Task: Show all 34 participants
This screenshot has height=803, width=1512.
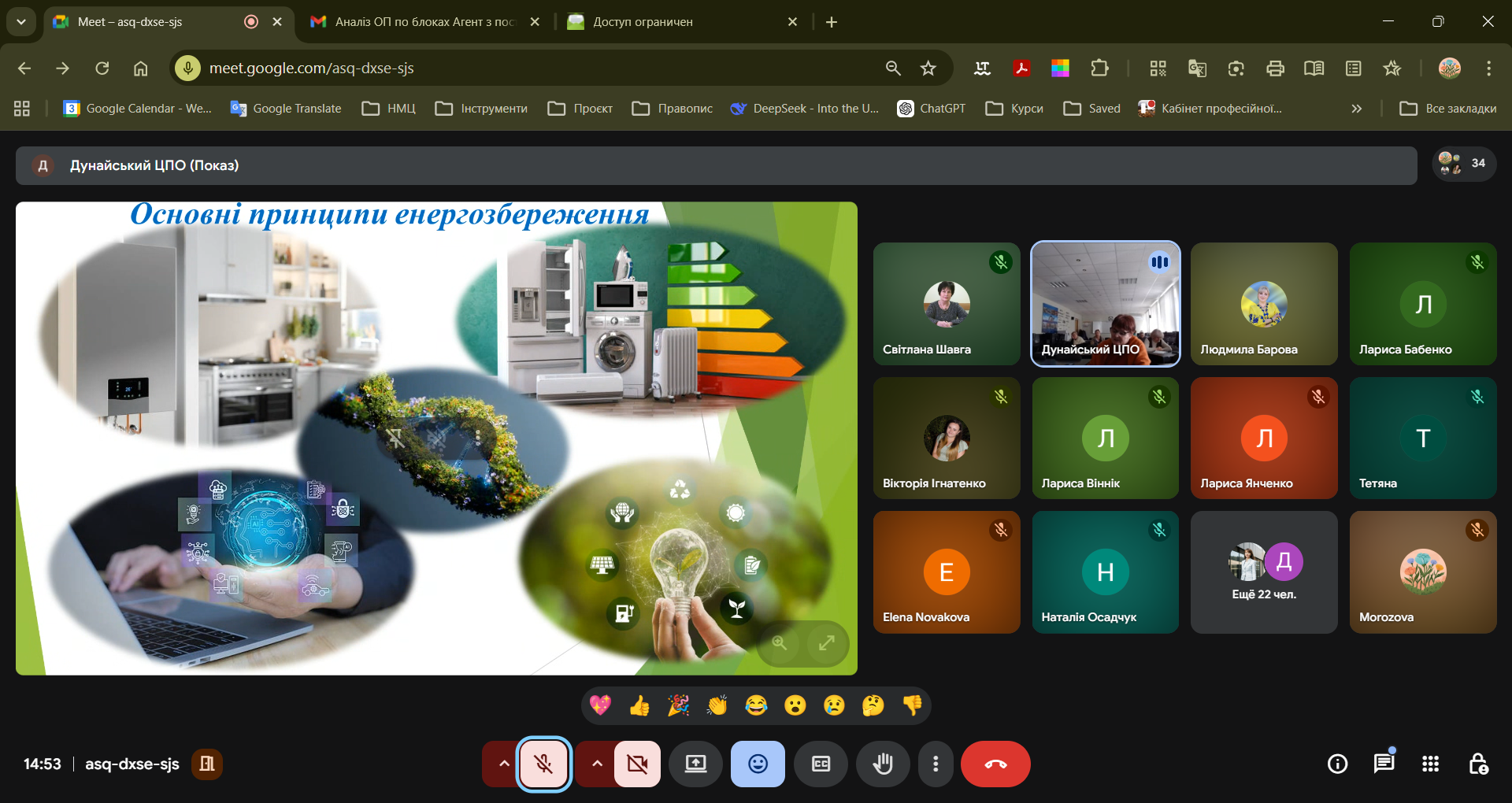Action: click(x=1463, y=164)
